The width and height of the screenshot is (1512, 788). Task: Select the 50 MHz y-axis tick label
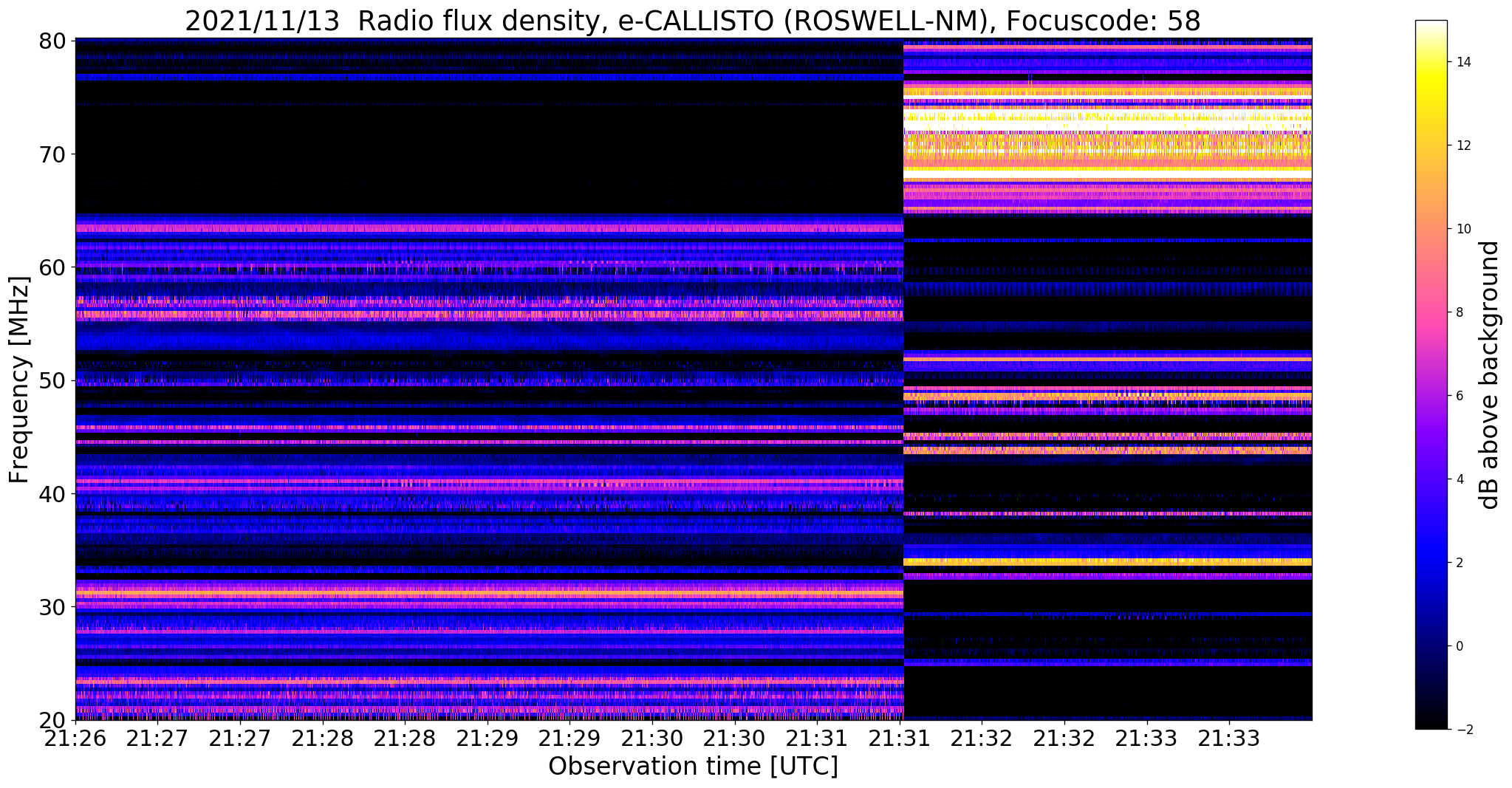click(x=52, y=380)
